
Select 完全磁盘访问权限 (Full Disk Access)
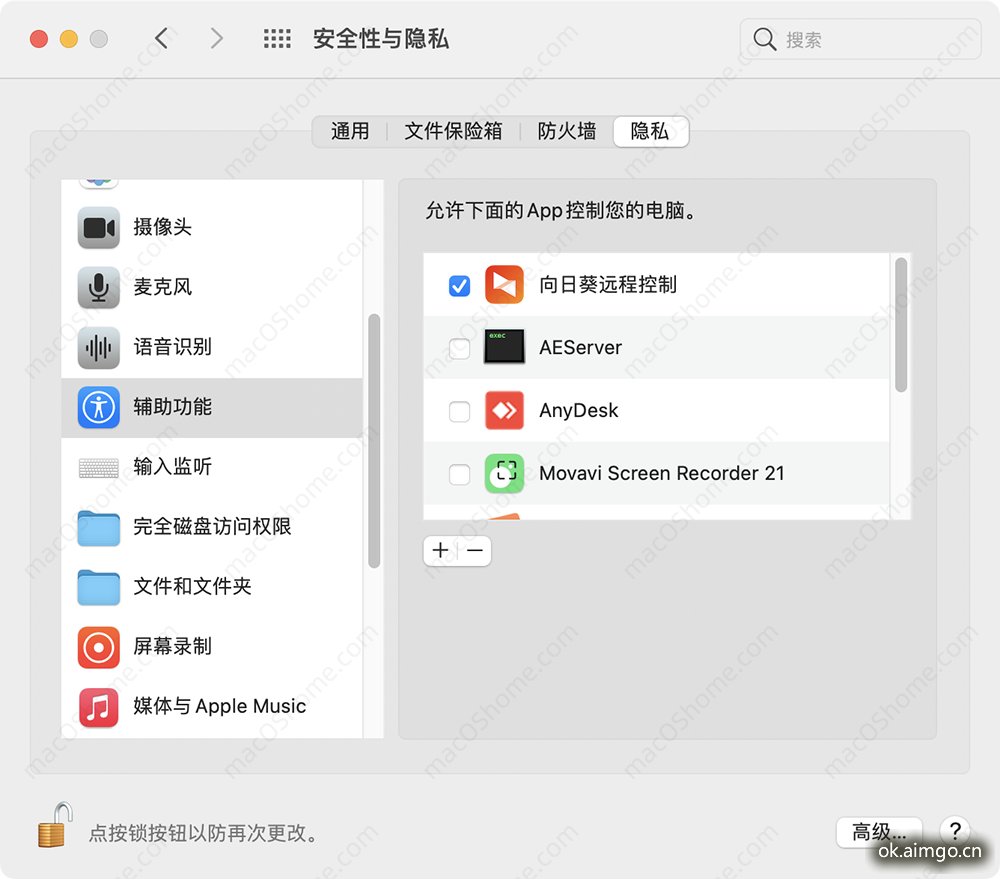tap(98, 527)
